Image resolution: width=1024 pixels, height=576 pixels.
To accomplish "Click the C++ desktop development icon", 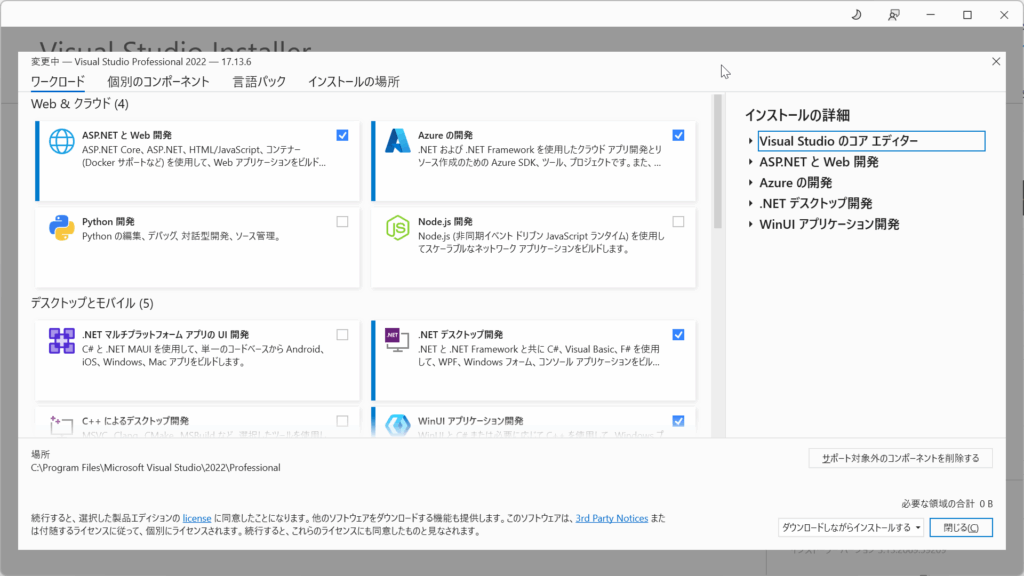I will coord(61,425).
